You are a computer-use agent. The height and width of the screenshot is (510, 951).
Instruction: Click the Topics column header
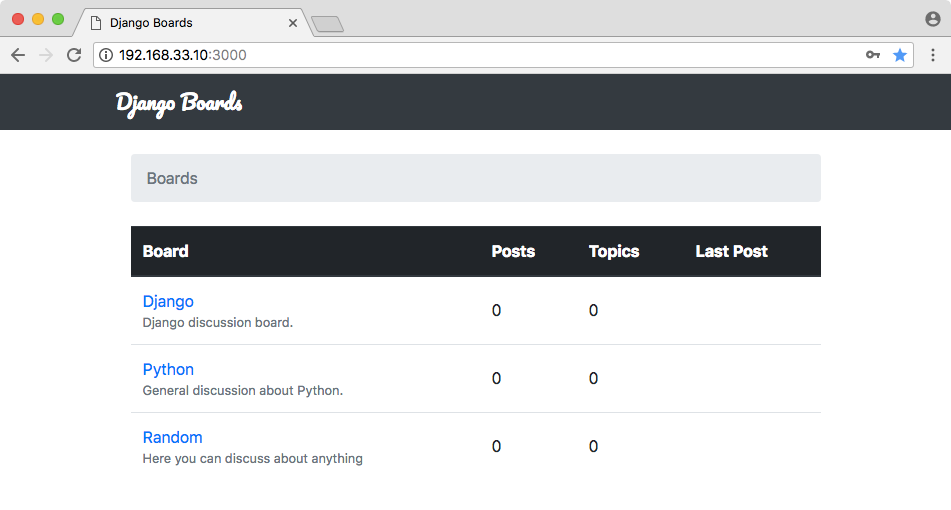(614, 251)
